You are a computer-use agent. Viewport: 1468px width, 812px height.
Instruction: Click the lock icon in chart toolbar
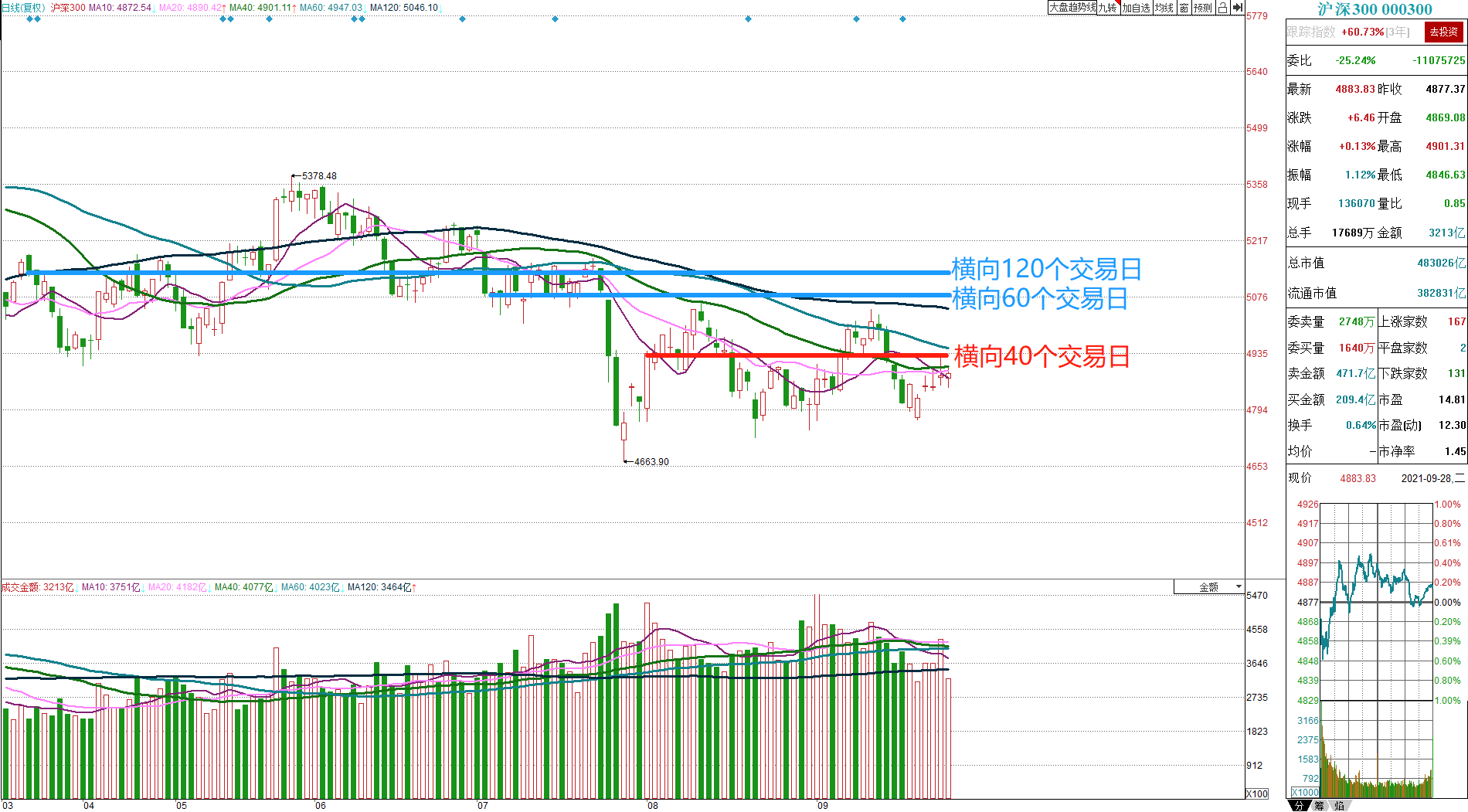[x=1222, y=8]
